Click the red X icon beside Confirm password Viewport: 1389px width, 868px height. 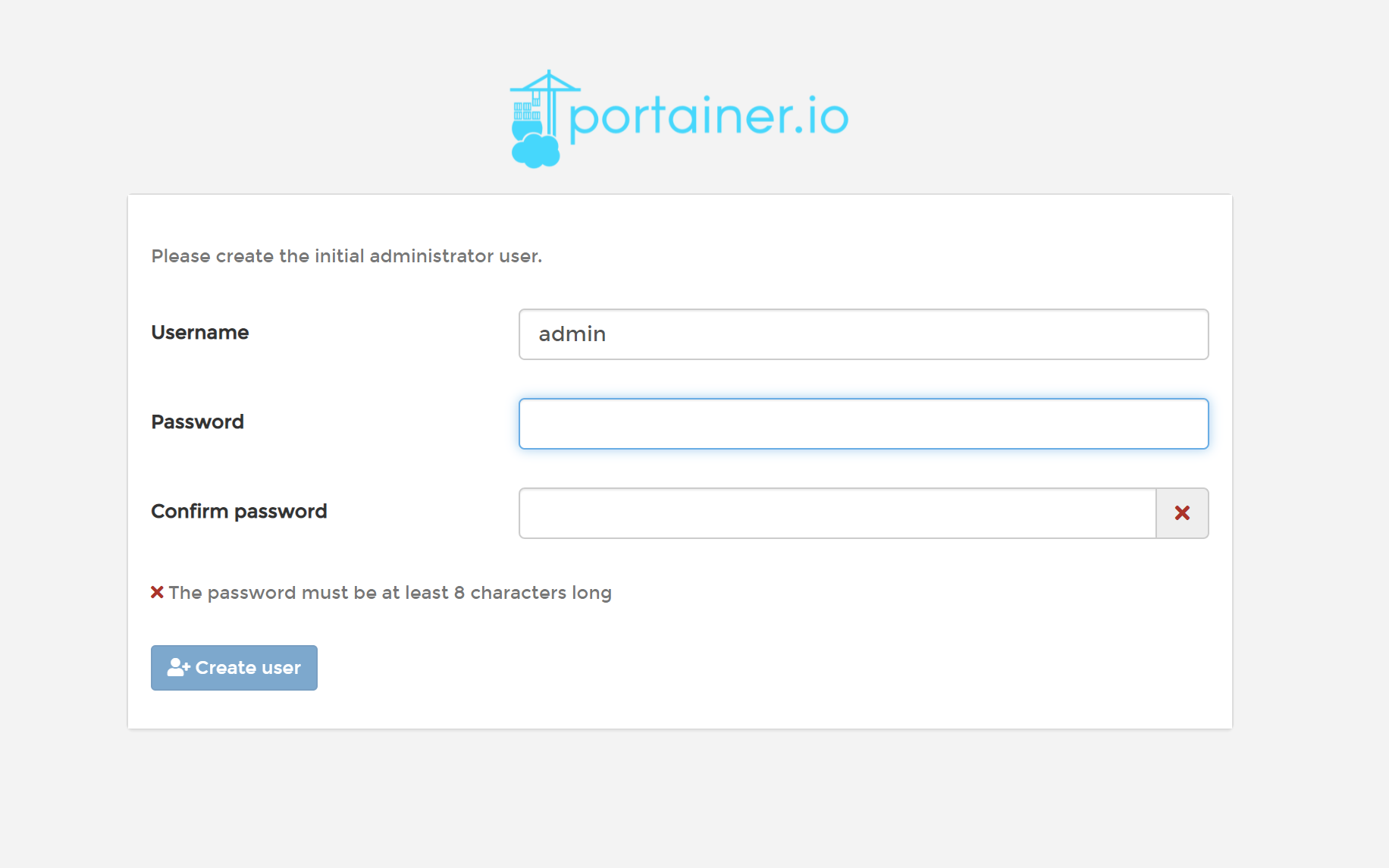point(1182,513)
